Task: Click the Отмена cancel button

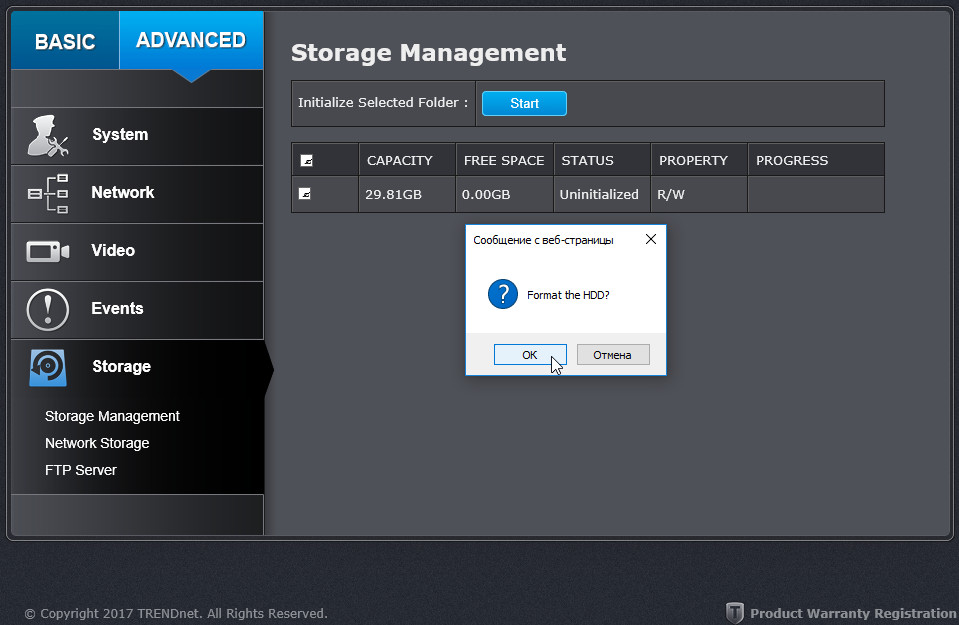Action: coord(612,355)
